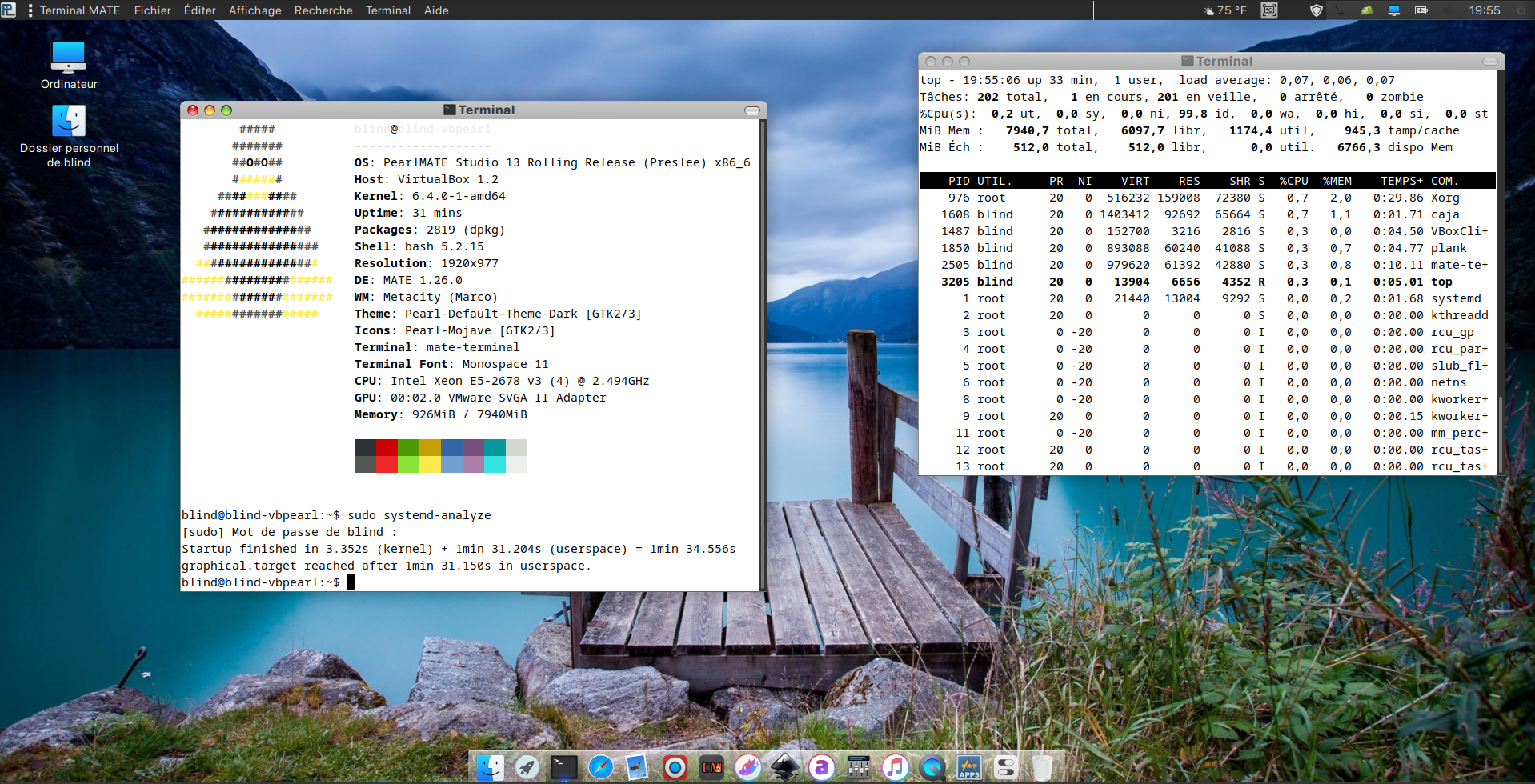Open the audio mixer icon in dock
Image resolution: width=1535 pixels, height=784 pixels.
[858, 767]
